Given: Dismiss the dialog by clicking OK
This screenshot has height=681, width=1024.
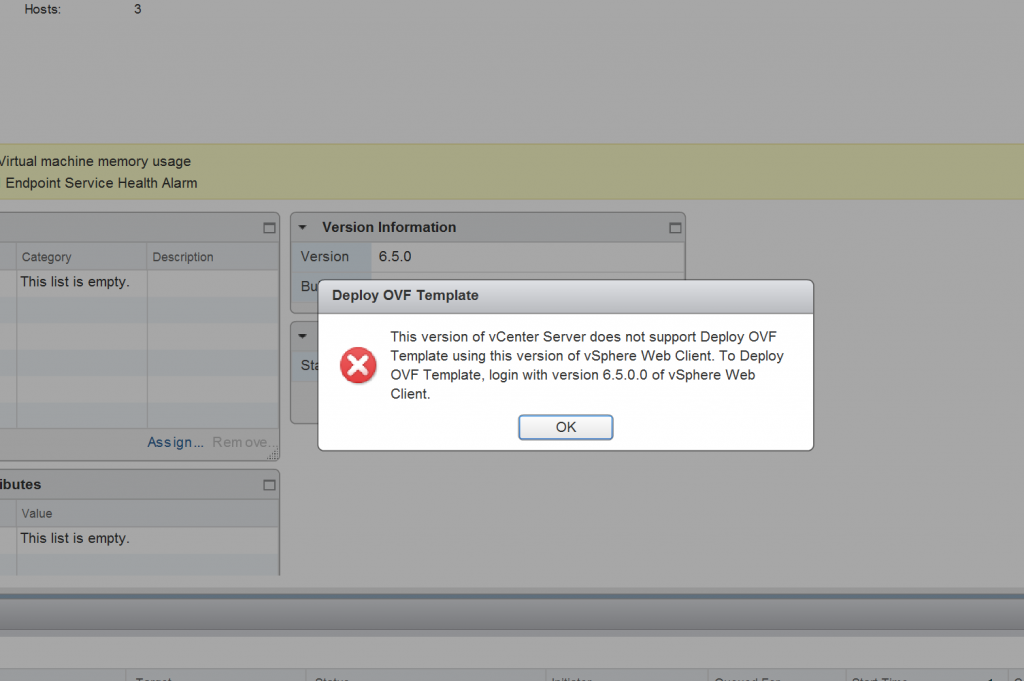Looking at the screenshot, I should [x=565, y=427].
